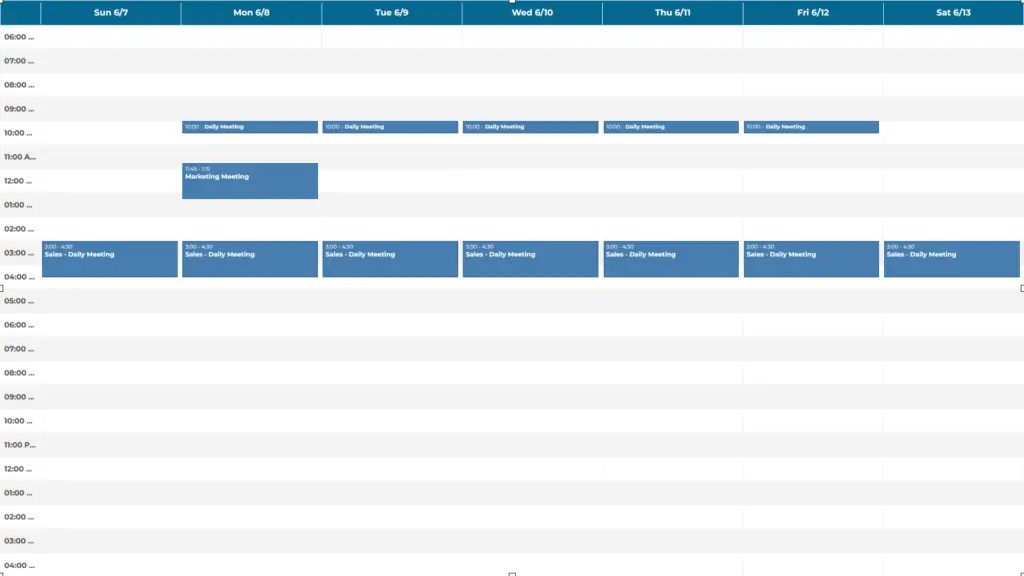Select Monday's 10:00 Daily Meeting event
The height and width of the screenshot is (576, 1024).
(x=249, y=127)
